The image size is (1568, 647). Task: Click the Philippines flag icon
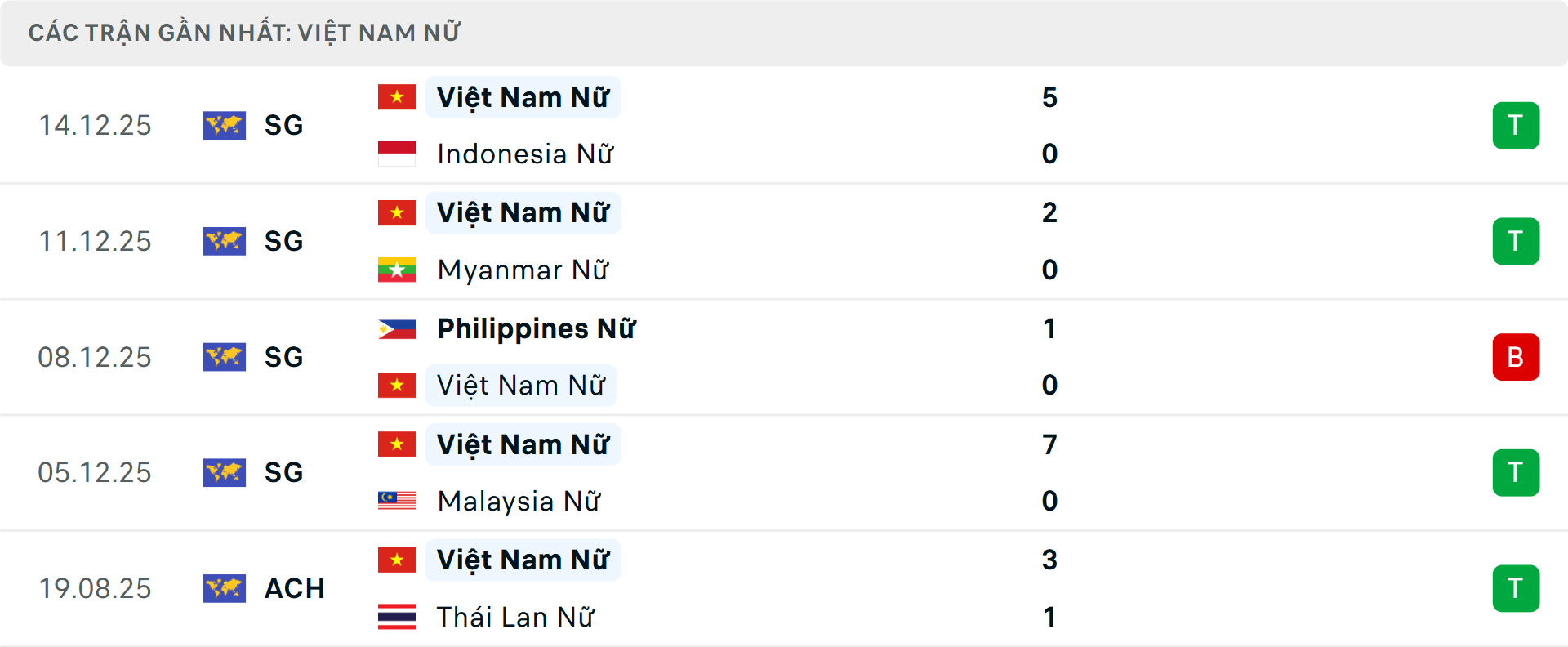click(x=397, y=328)
